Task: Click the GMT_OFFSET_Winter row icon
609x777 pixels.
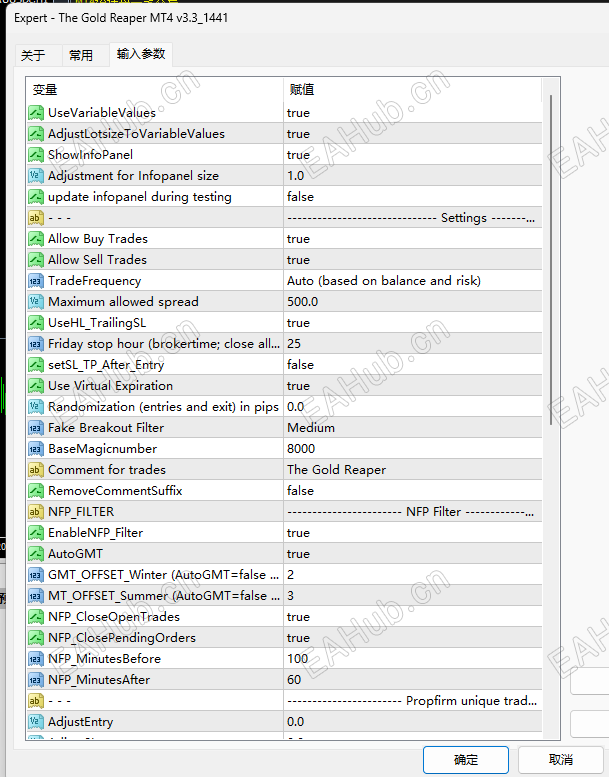Action: 36,575
